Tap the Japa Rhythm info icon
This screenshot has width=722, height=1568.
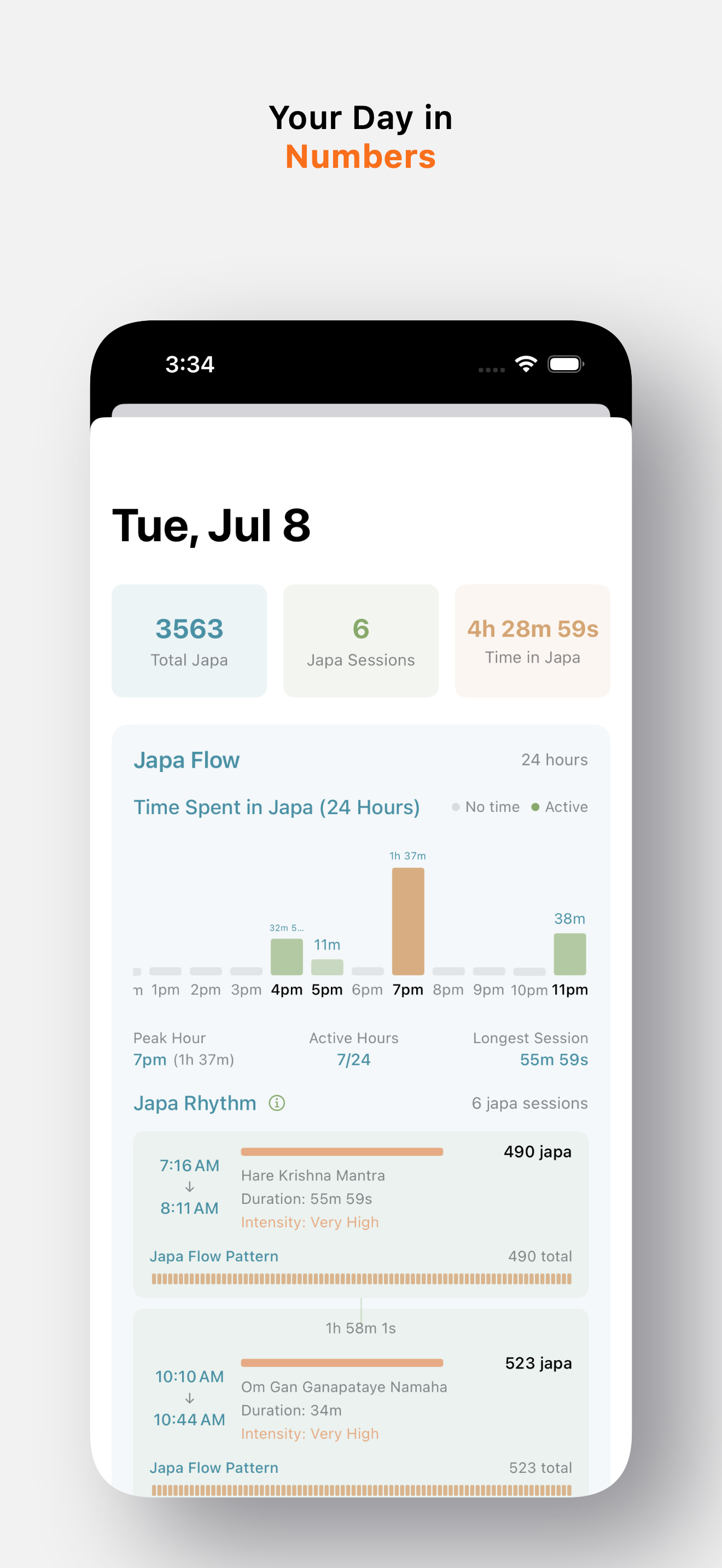276,1103
